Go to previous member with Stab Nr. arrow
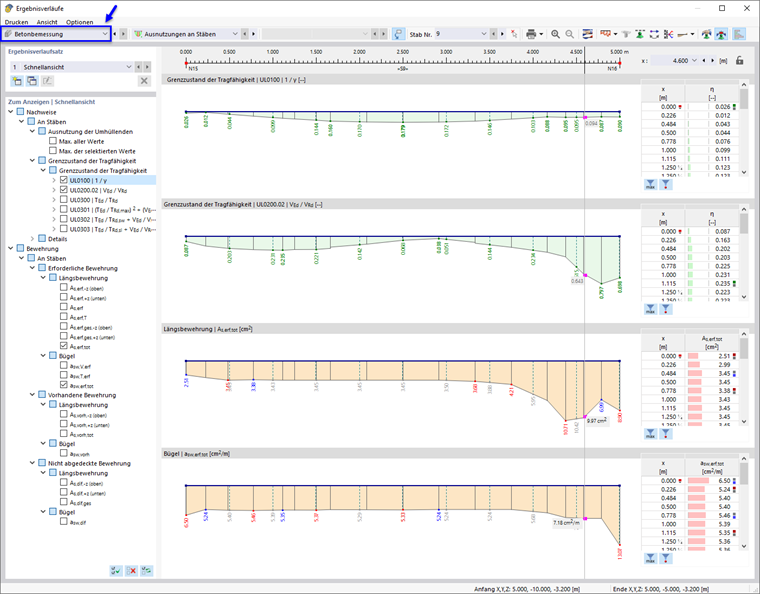Viewport: 760px width, 594px height. [493, 34]
